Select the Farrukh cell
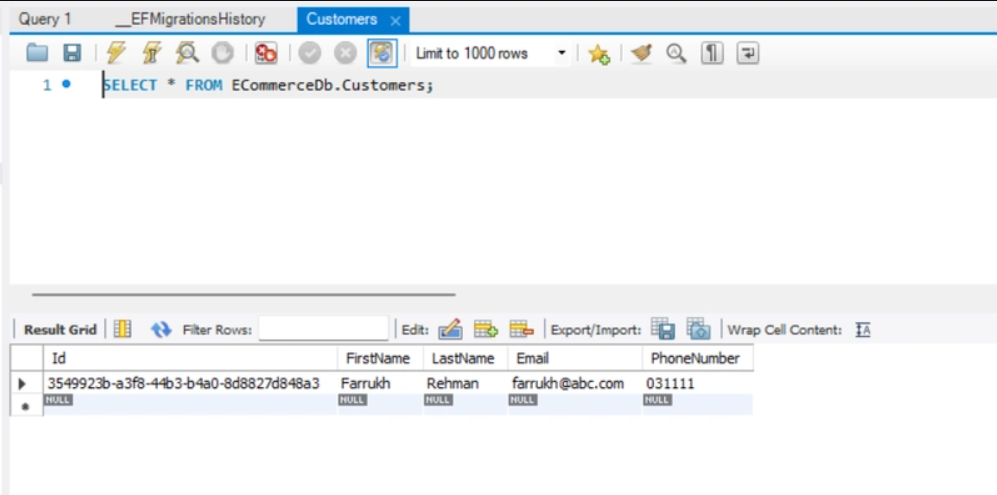 380,384
